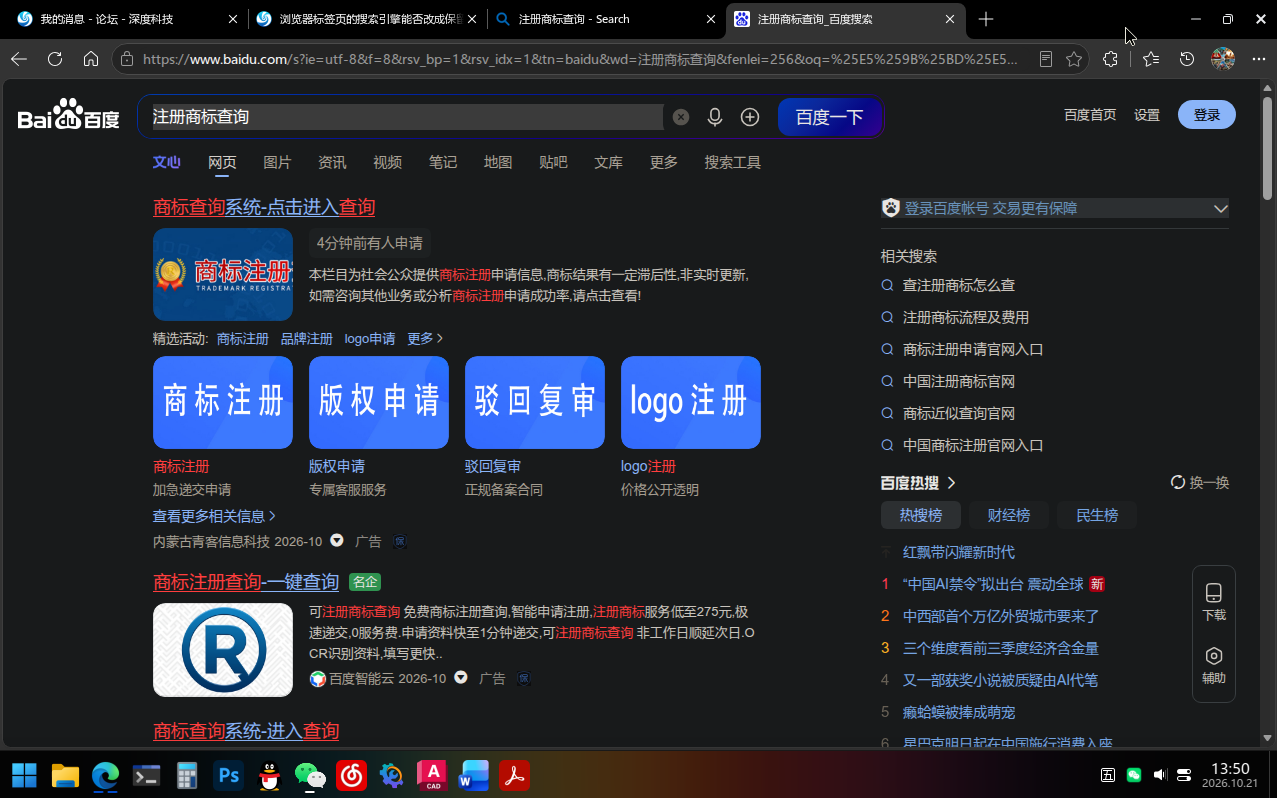The image size is (1277, 798).
Task: Expand 登录百度帐号 banner dropdown arrow
Action: [1220, 208]
